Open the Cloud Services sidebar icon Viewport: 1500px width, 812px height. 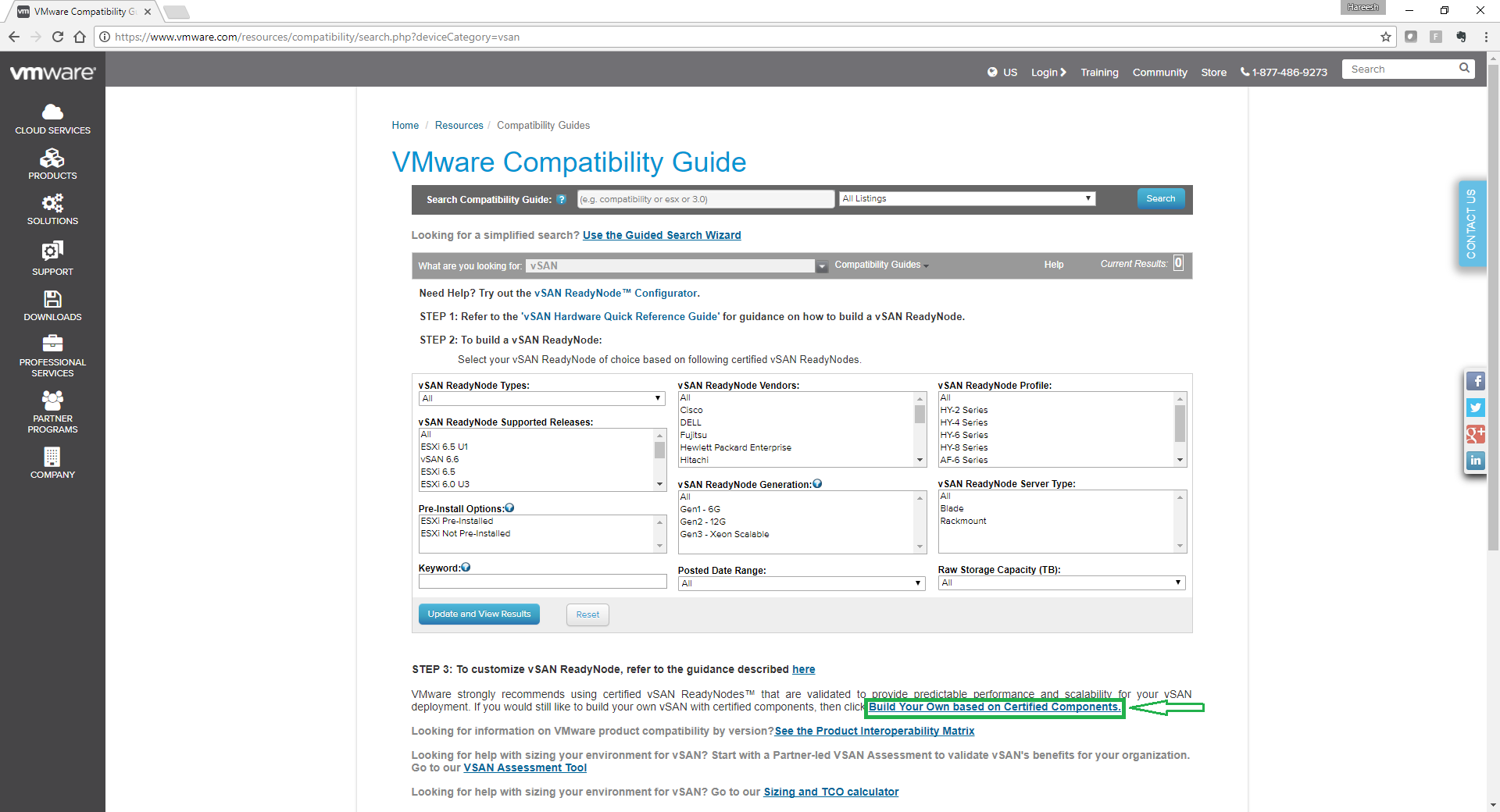[x=52, y=112]
